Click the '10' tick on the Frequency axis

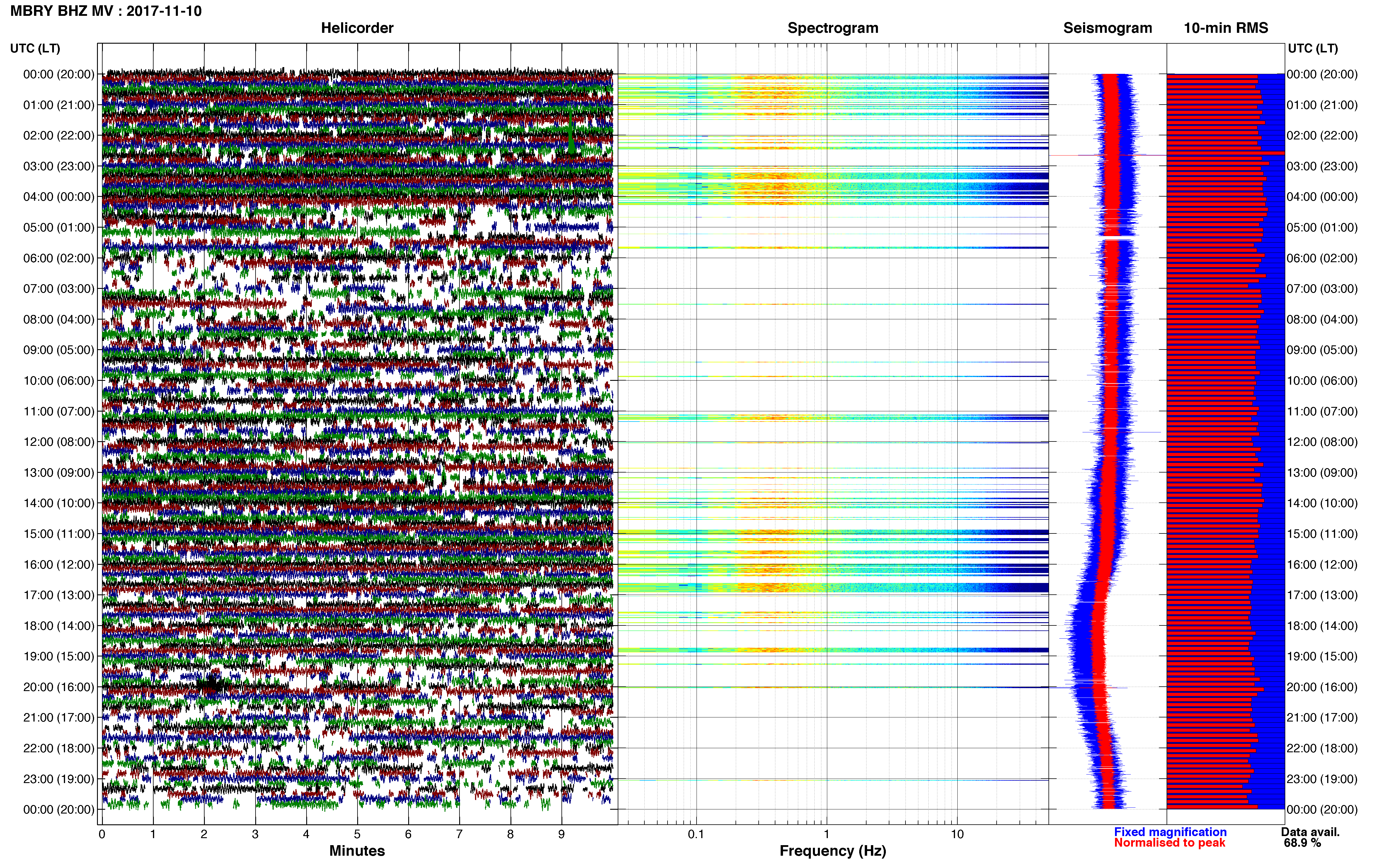coord(957,834)
